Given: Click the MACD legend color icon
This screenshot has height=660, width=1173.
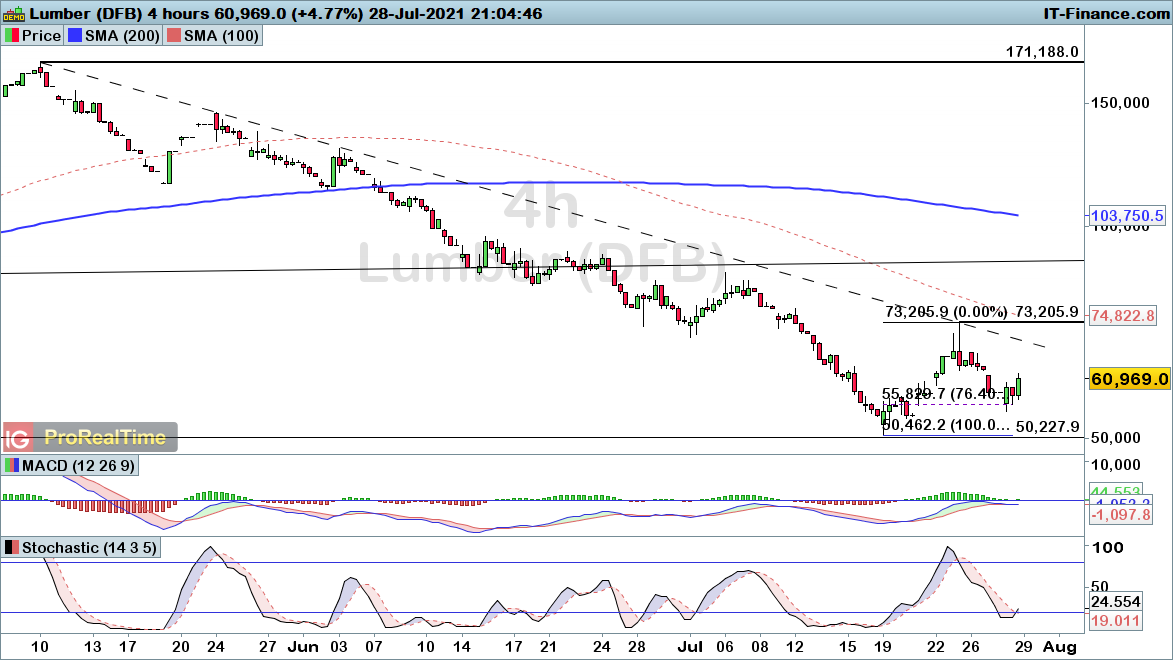Looking at the screenshot, I should tap(12, 465).
